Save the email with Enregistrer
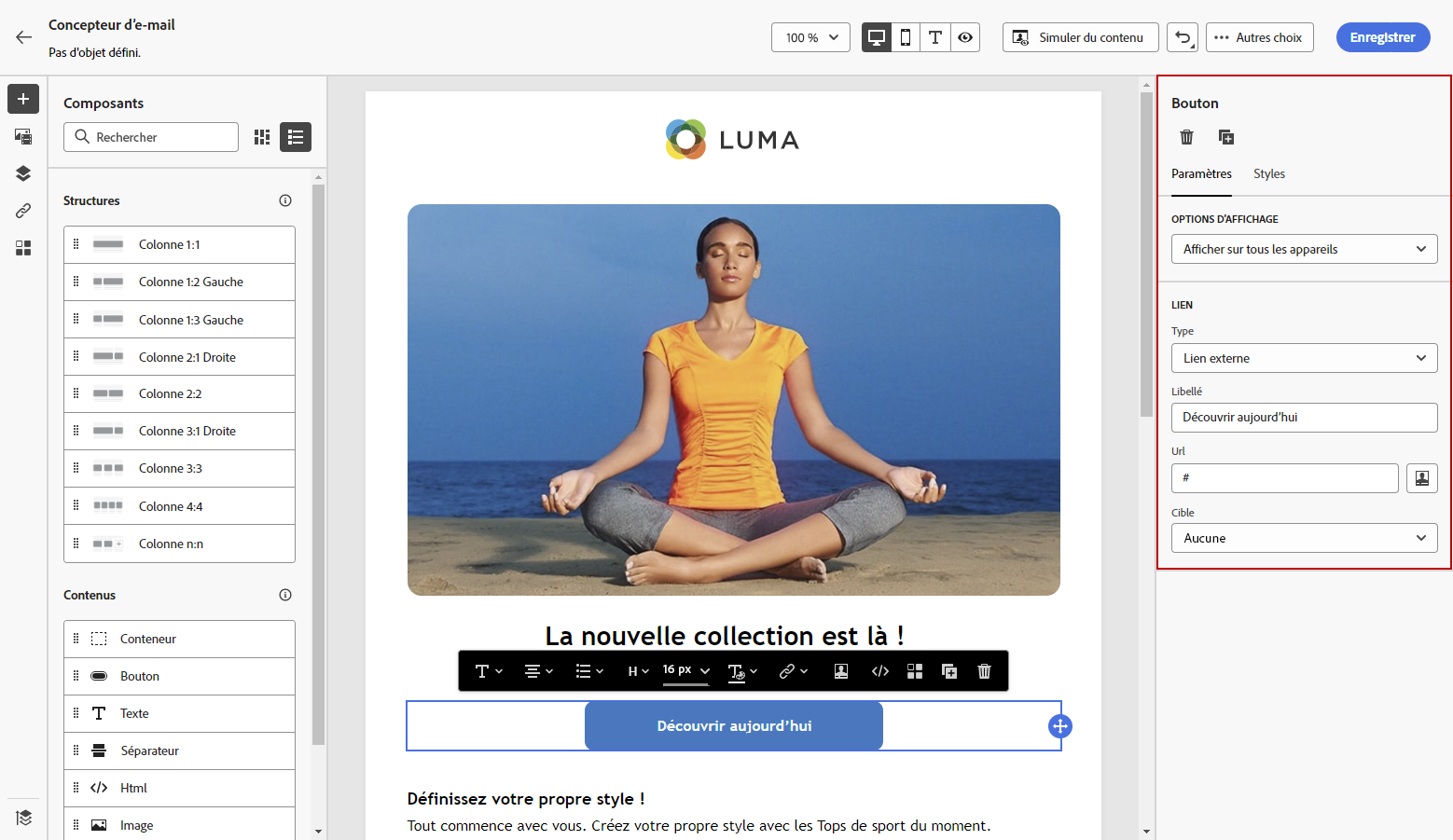1453x840 pixels. pyautogui.click(x=1383, y=37)
